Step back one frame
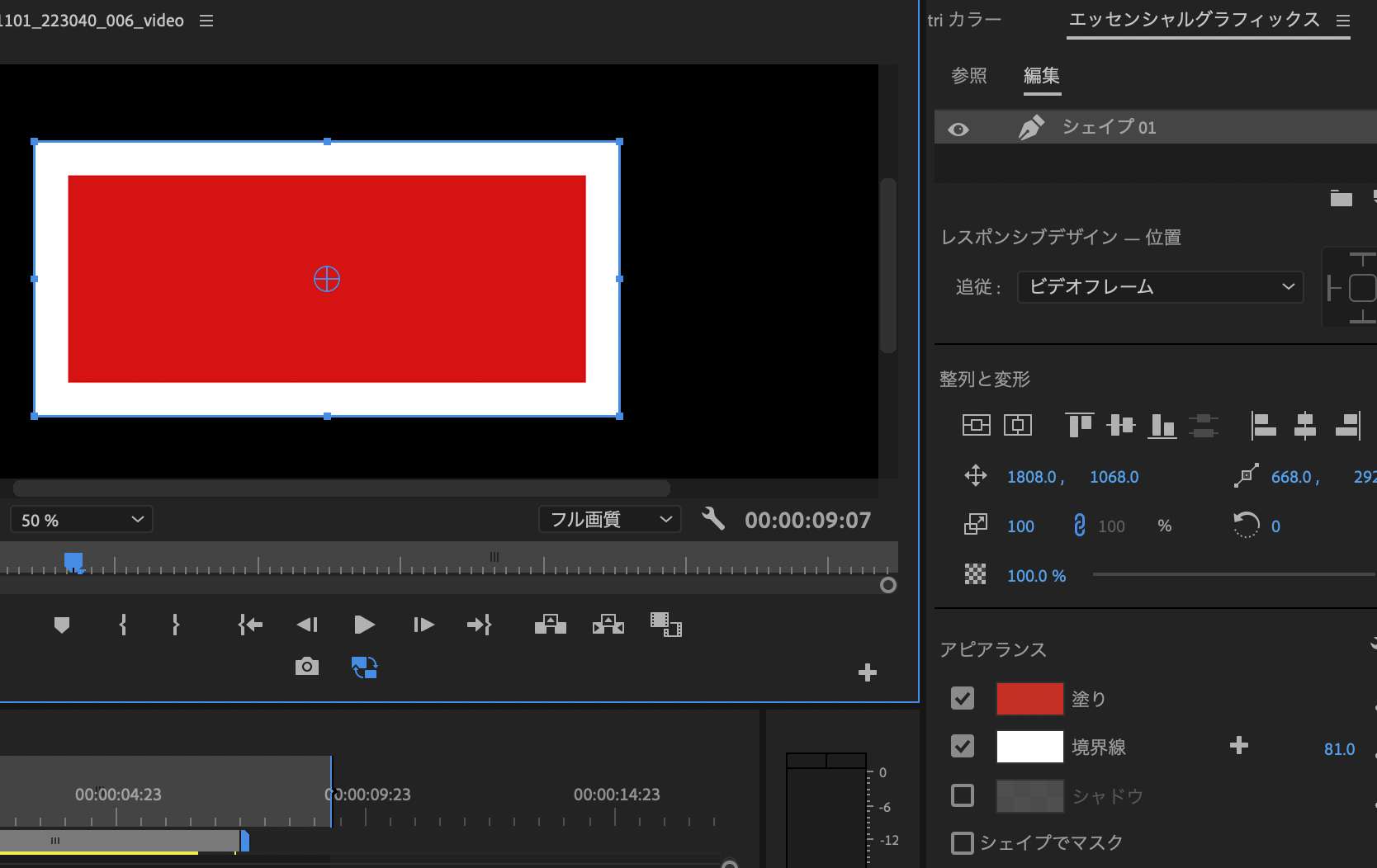 (307, 625)
